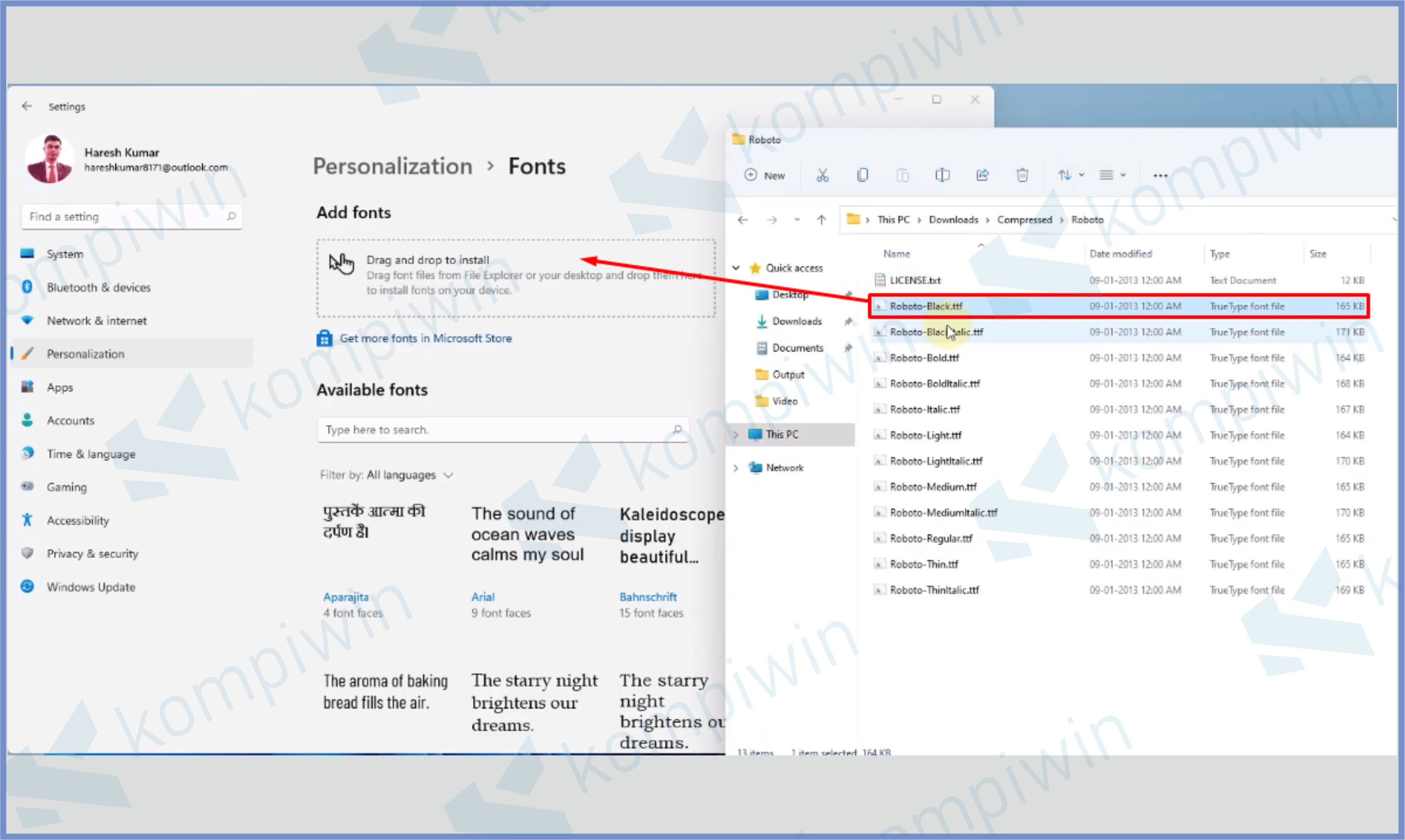
Task: Open the View layout options in Explorer
Action: pos(1112,175)
